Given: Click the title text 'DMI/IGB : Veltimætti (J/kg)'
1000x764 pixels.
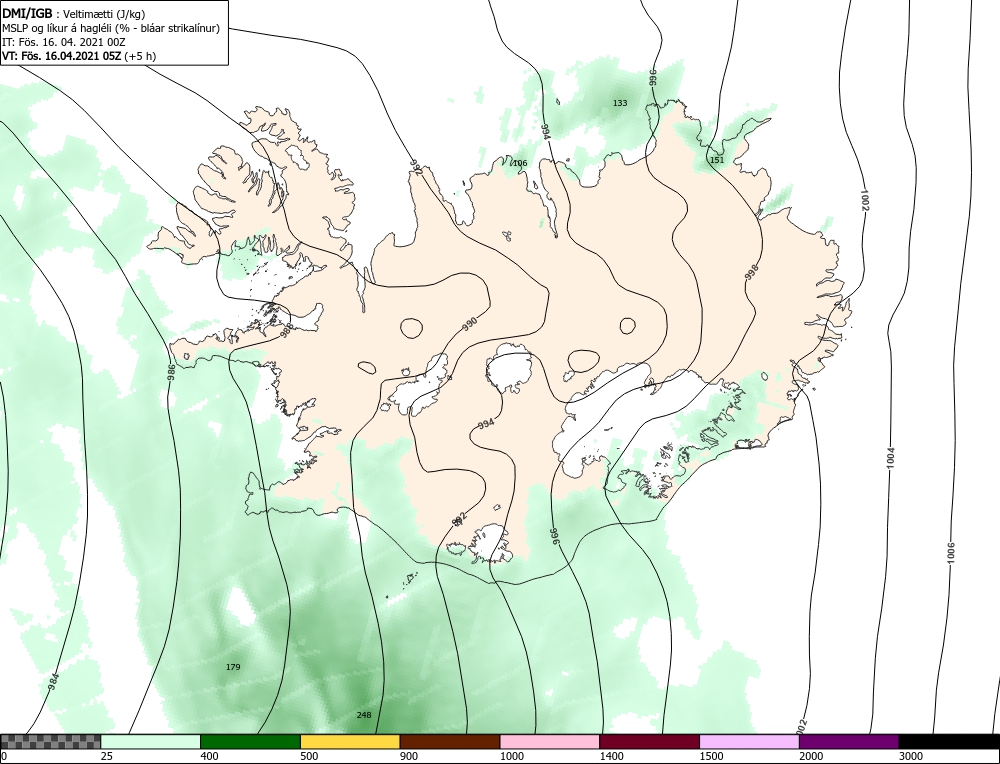Looking at the screenshot, I should click(73, 14).
